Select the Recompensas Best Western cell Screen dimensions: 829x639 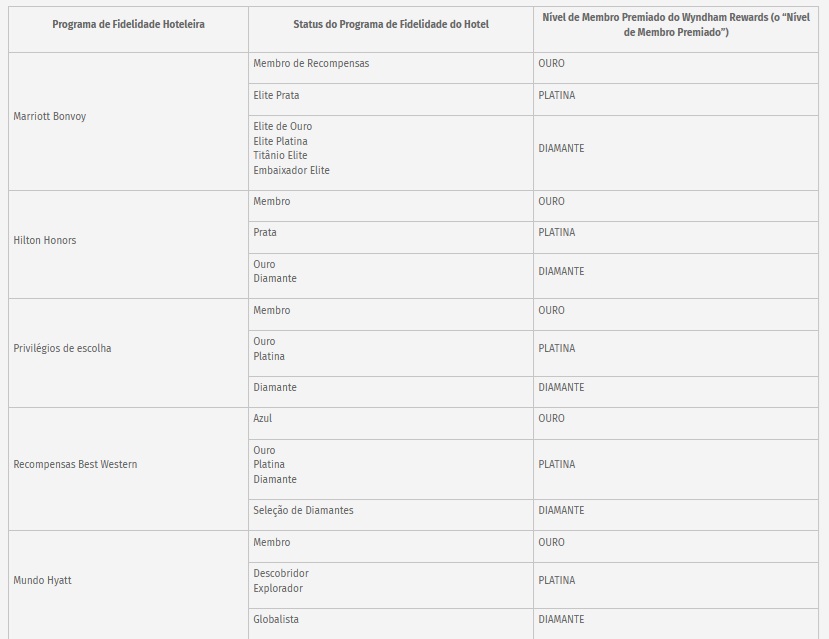coord(75,465)
